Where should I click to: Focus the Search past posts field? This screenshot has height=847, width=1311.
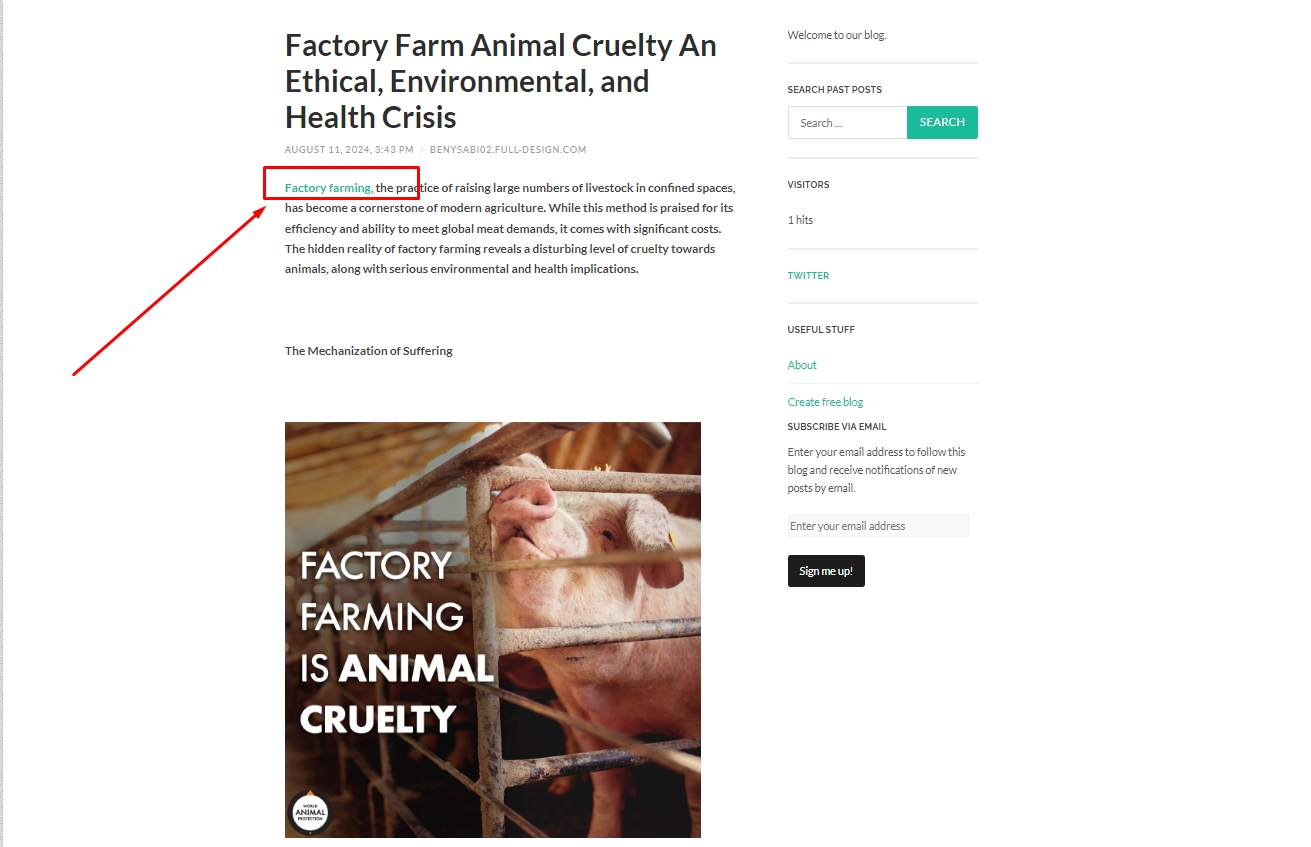click(x=847, y=123)
